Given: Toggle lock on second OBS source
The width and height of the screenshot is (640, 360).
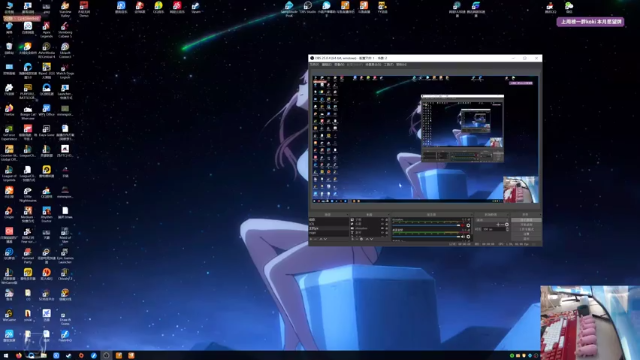Looking at the screenshot, I should [x=387, y=224].
